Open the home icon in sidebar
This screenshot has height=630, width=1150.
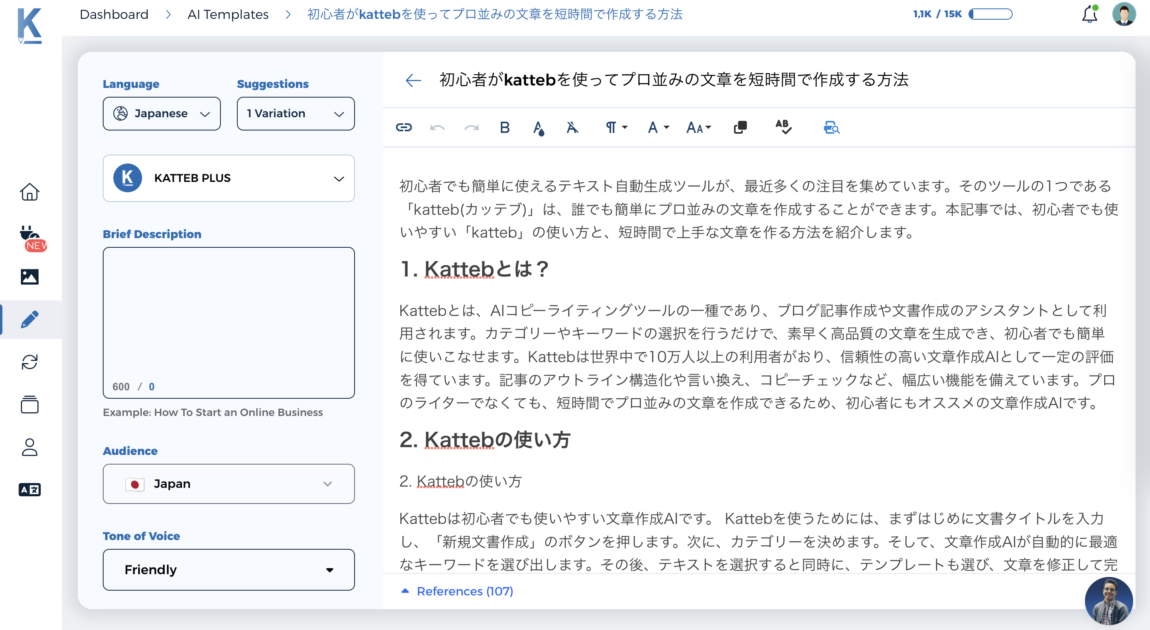click(30, 192)
